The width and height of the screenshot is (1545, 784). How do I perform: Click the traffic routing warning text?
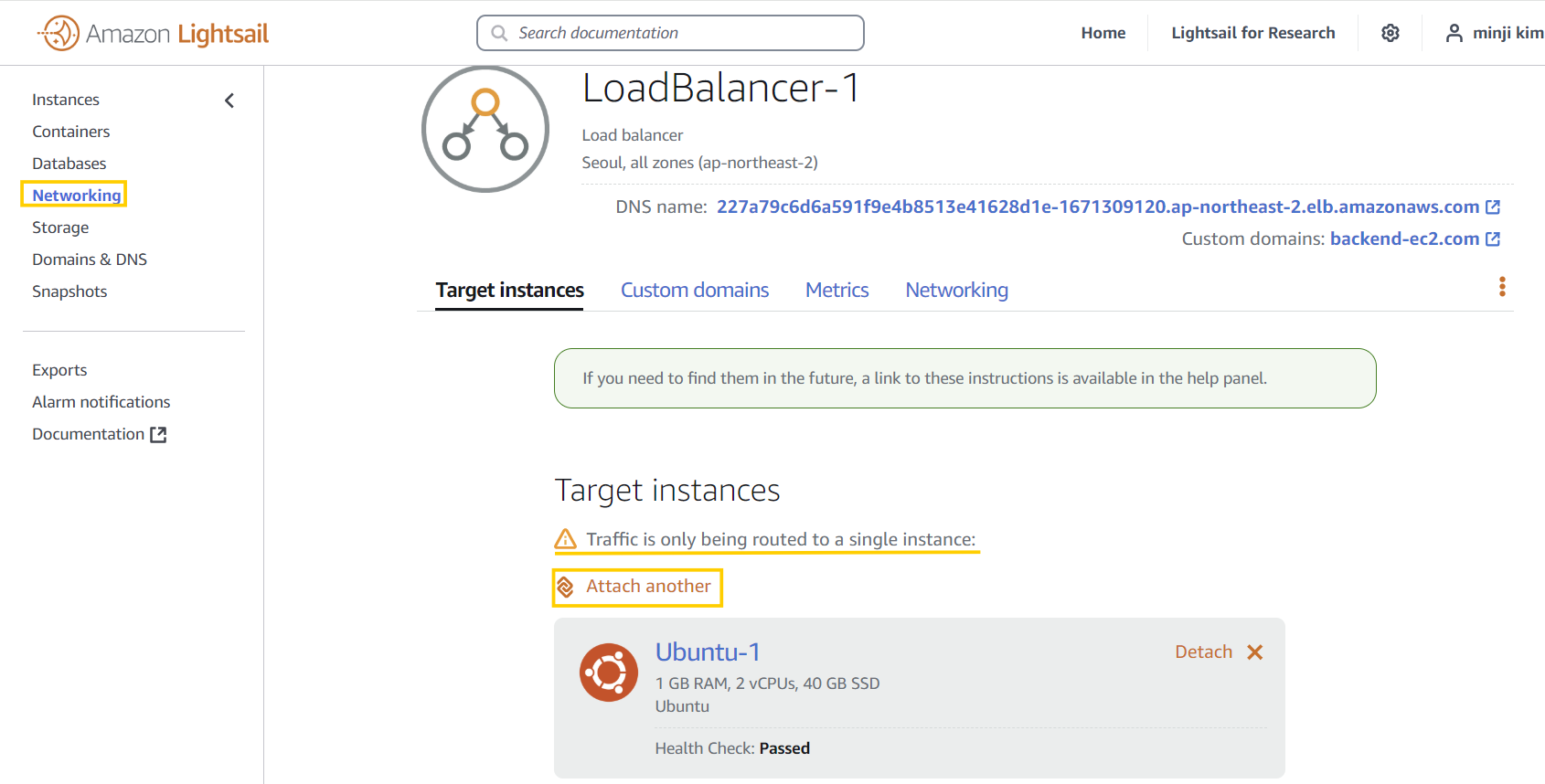[781, 540]
